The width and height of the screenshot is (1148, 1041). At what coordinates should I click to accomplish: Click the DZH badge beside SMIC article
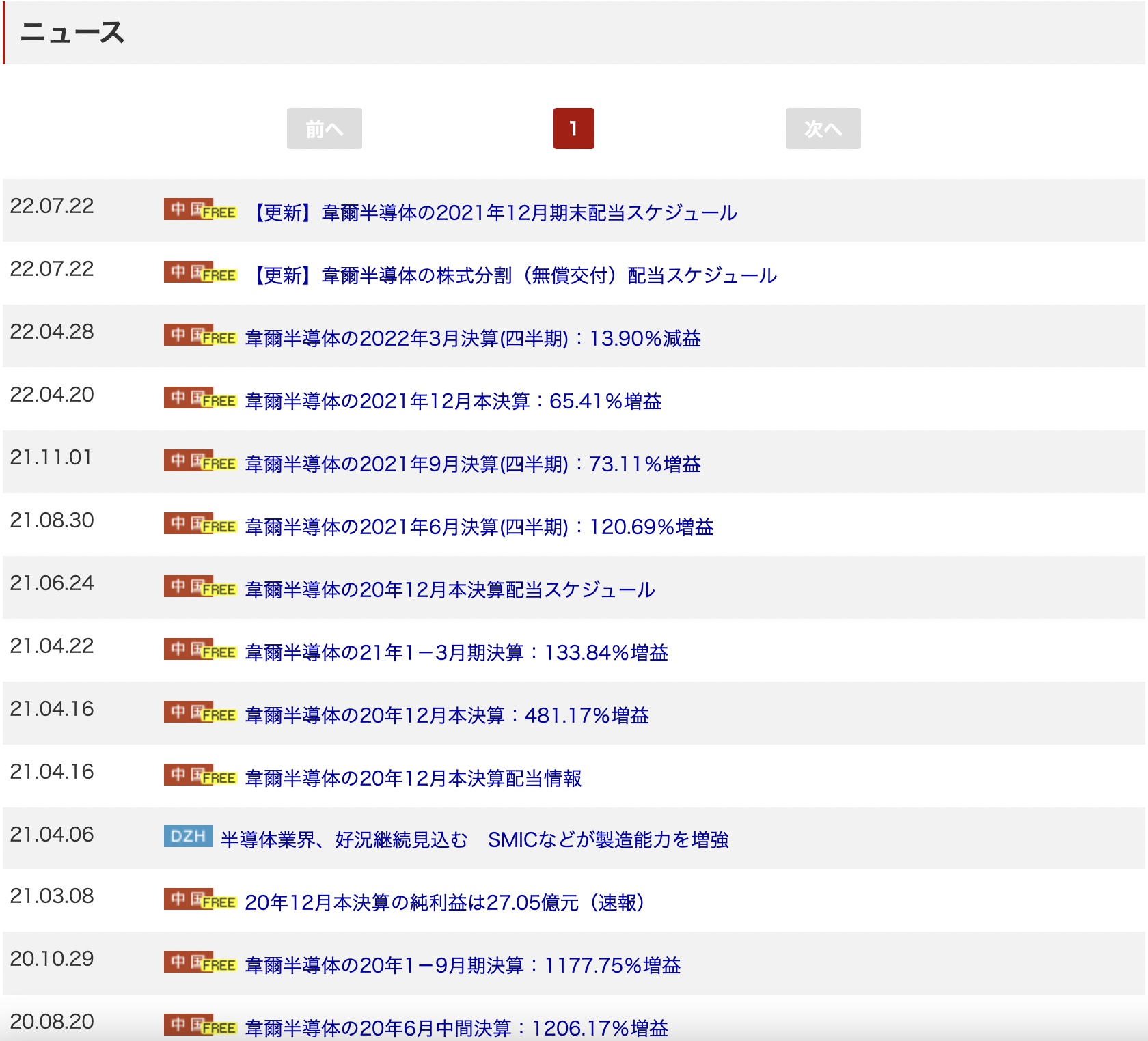[x=189, y=836]
